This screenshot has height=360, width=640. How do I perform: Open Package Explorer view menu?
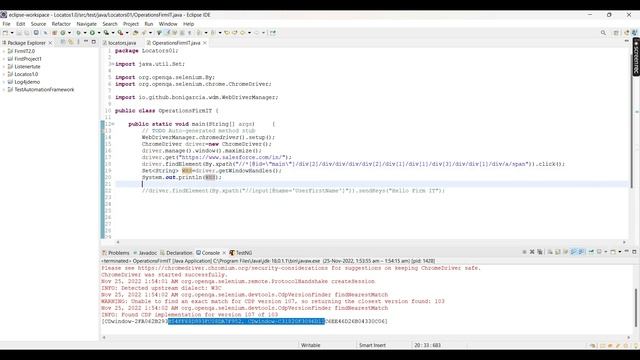[x=78, y=42]
